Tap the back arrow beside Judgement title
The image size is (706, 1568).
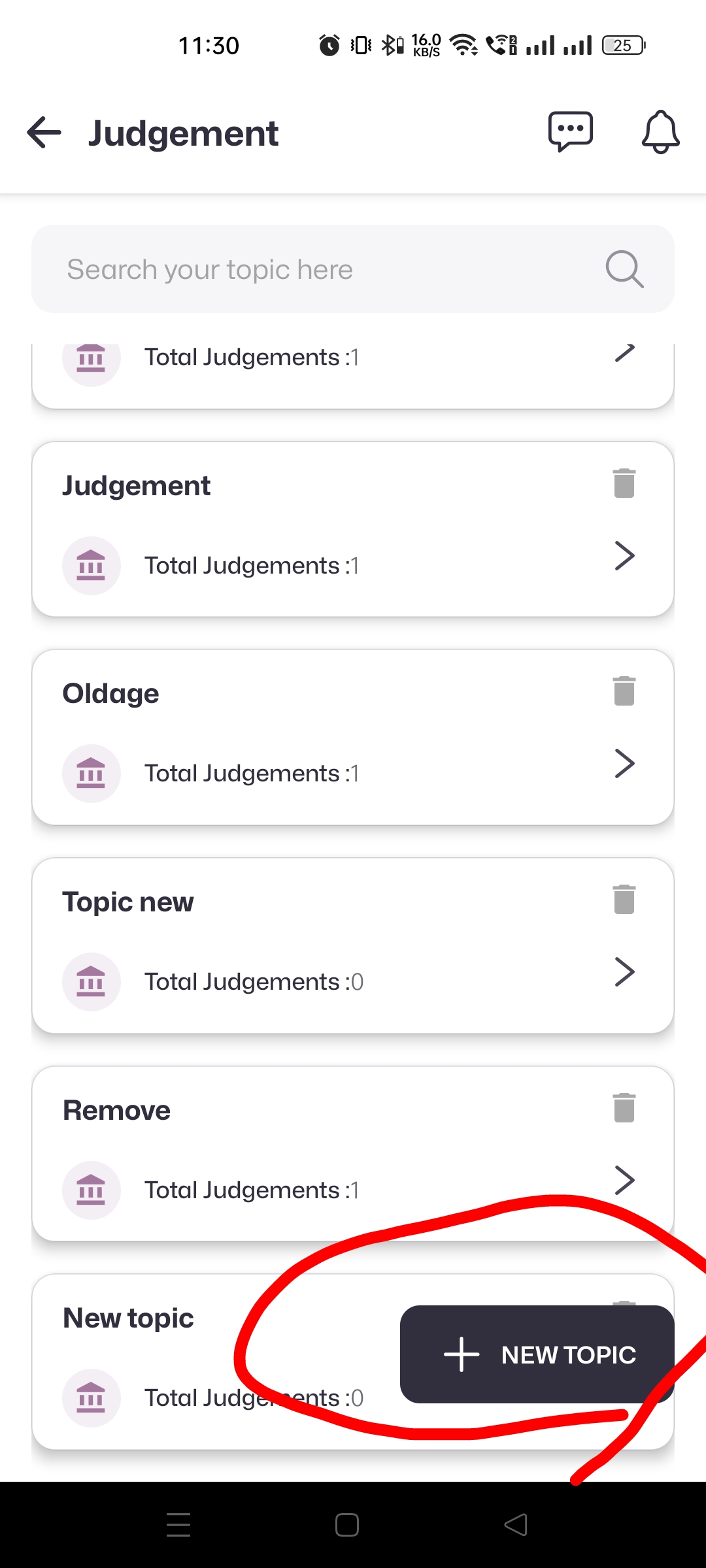(44, 133)
